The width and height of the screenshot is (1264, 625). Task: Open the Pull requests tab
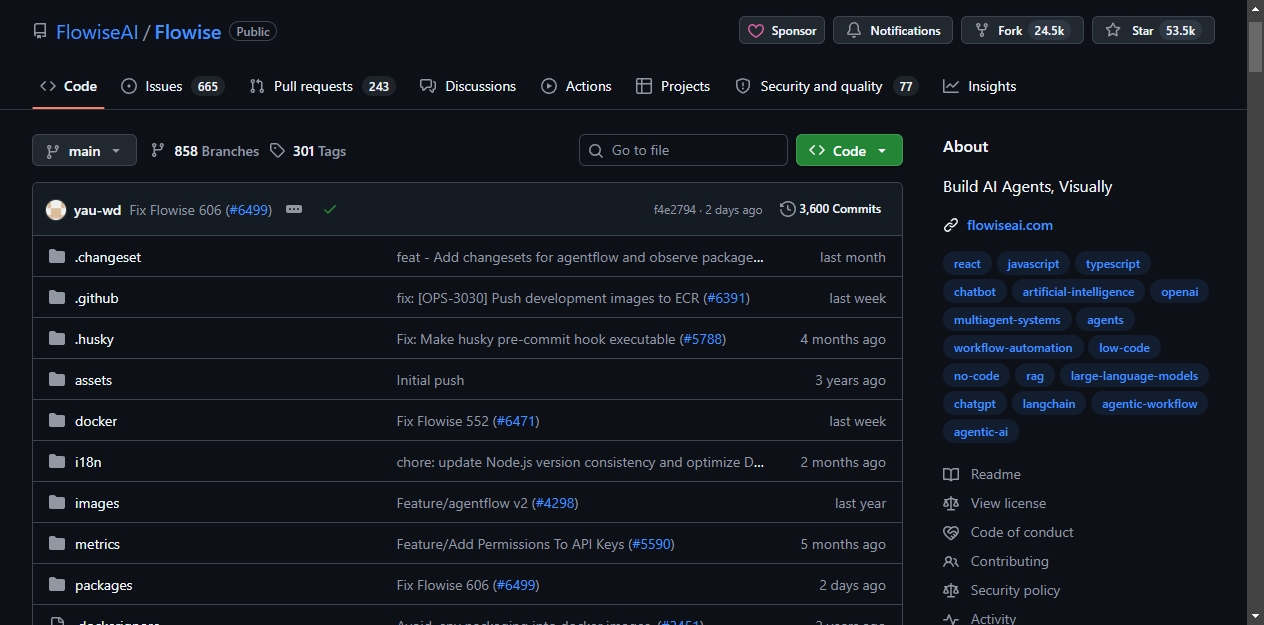(x=322, y=86)
